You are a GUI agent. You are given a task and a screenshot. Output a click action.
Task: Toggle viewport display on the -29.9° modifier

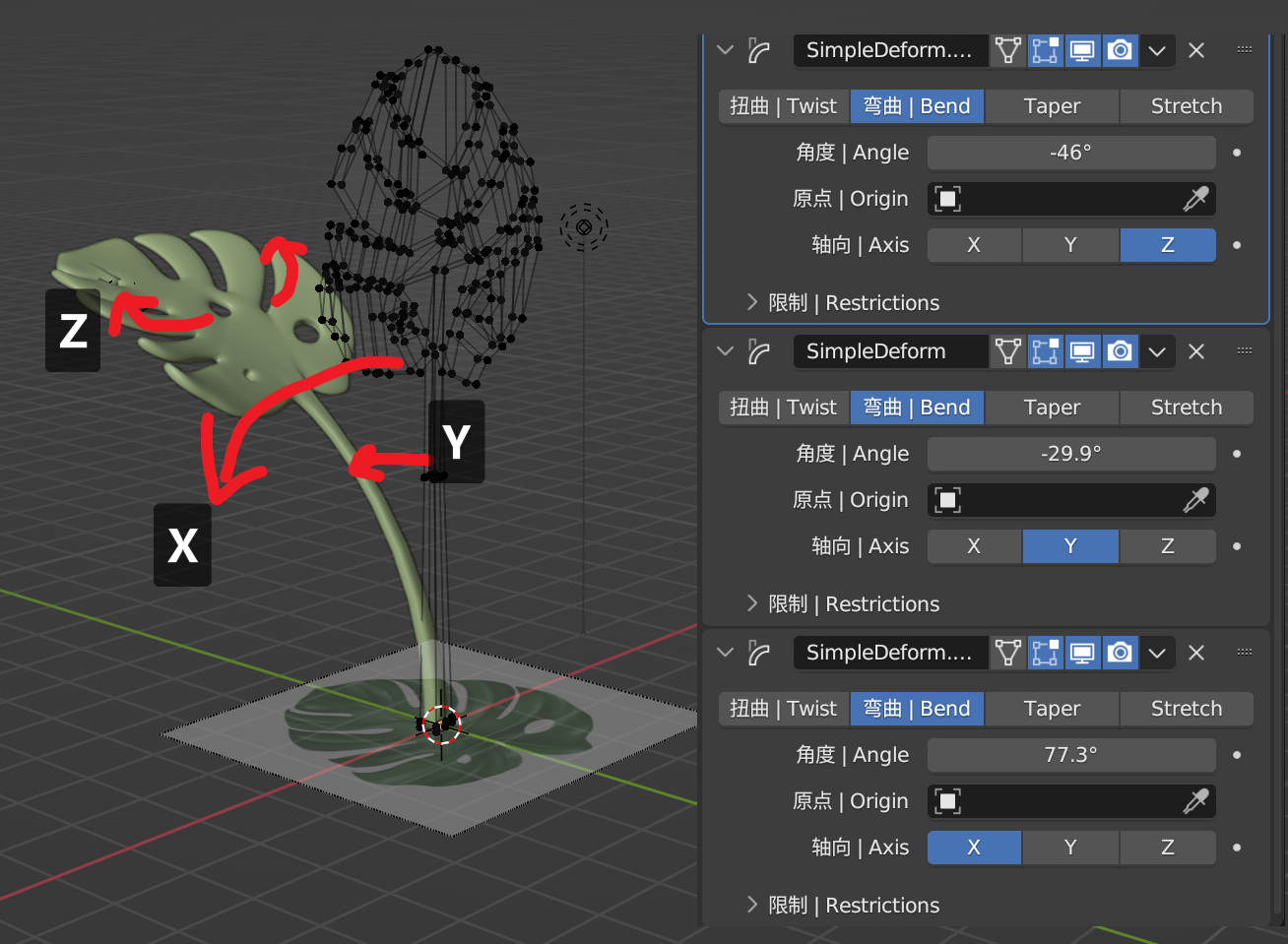[1082, 351]
